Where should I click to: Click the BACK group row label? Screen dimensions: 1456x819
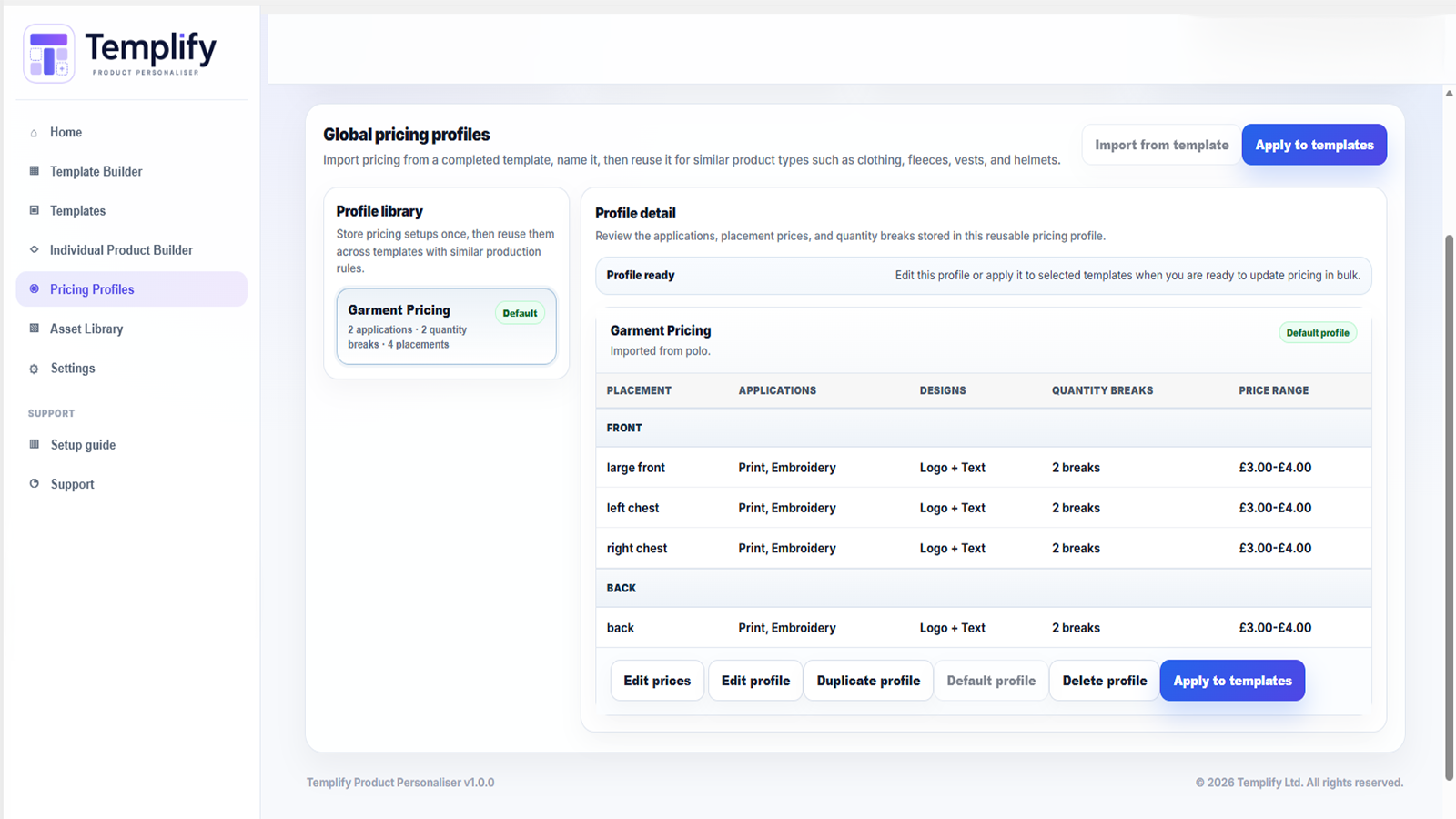(x=622, y=588)
